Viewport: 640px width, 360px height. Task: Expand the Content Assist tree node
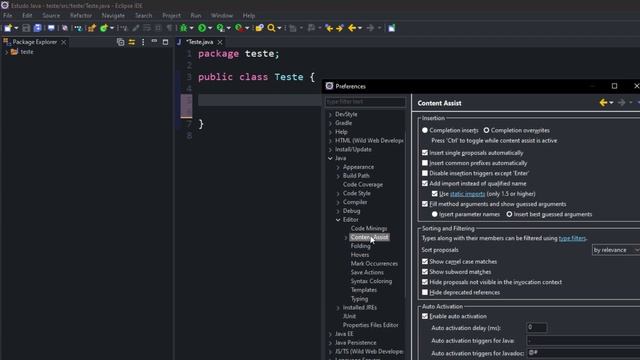(x=346, y=238)
